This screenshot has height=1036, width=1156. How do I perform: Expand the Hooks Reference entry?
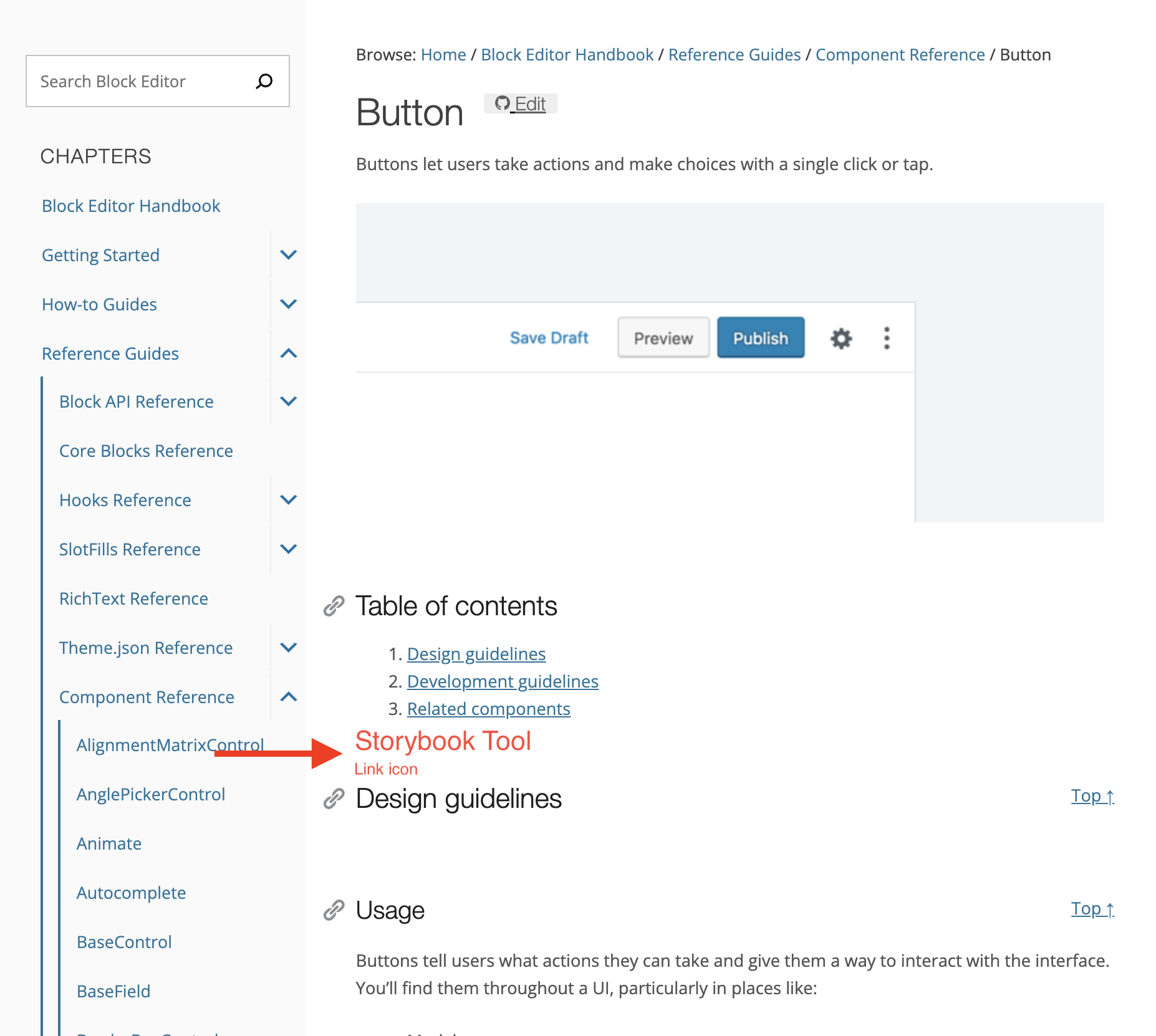click(x=287, y=499)
